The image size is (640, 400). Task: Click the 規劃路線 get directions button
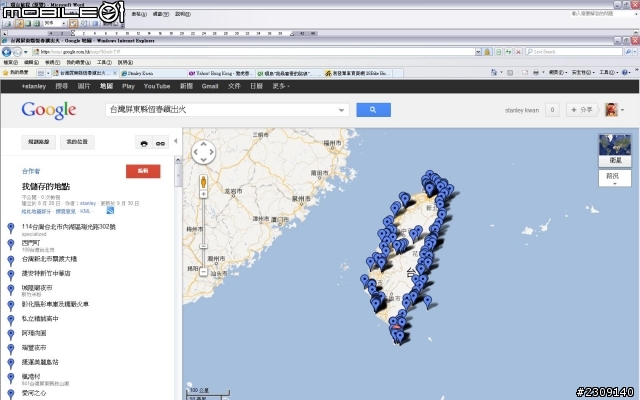(38, 142)
